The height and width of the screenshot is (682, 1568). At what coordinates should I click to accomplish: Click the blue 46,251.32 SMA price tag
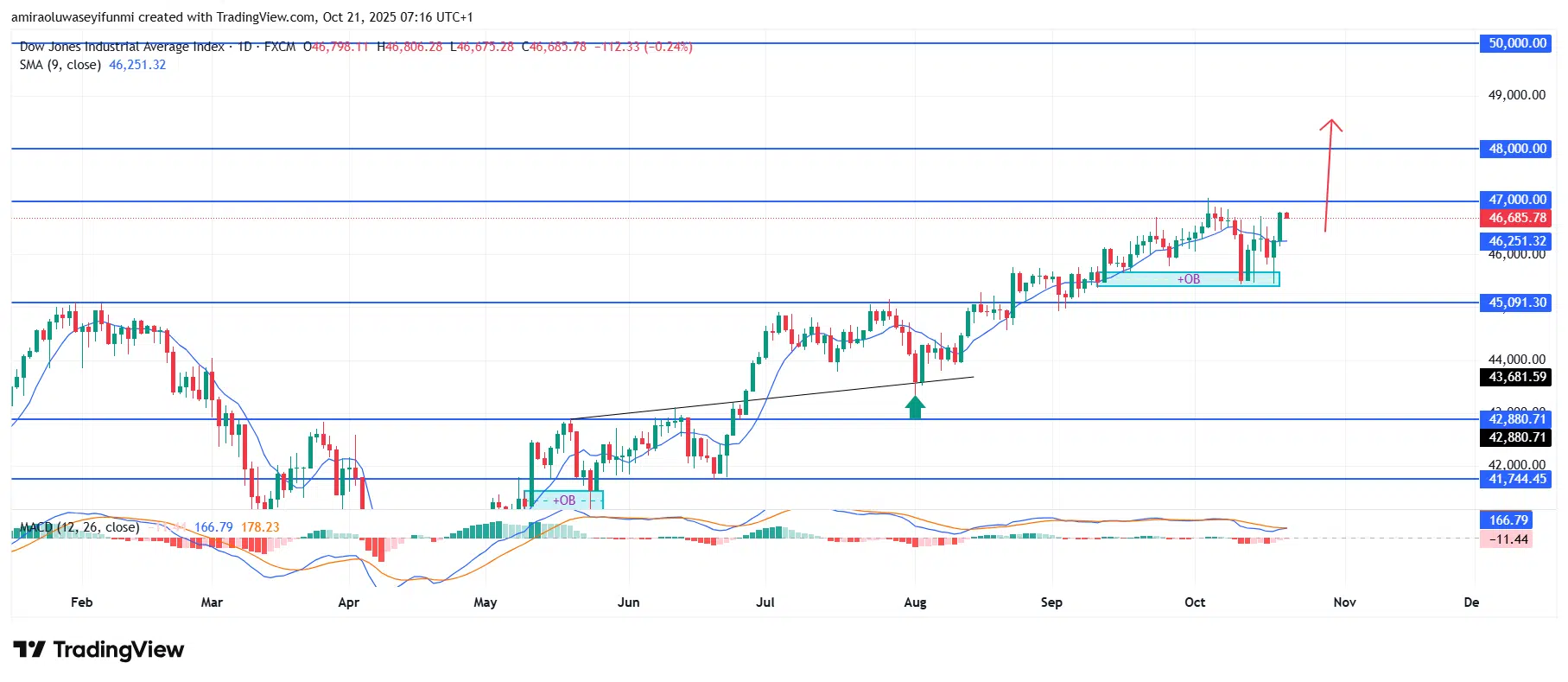[1517, 241]
